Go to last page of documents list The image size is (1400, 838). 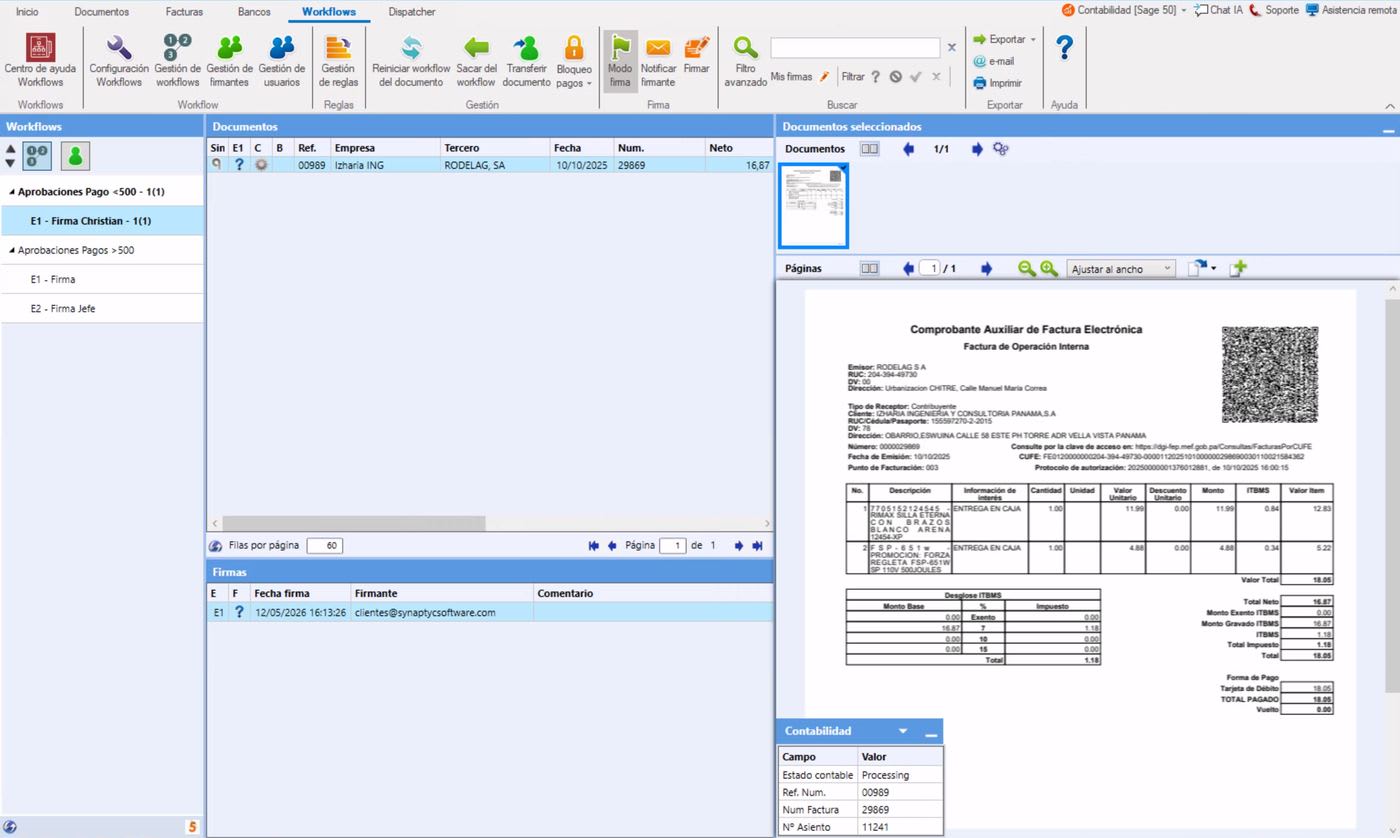tap(757, 546)
